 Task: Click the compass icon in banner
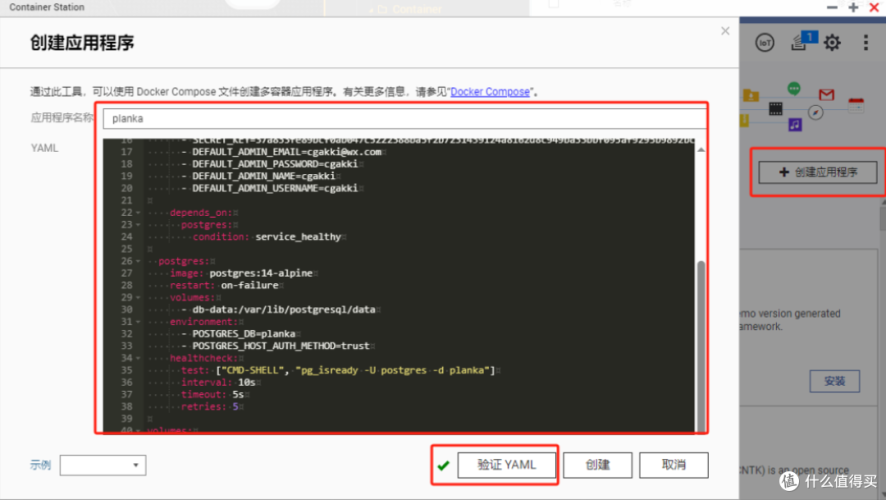point(815,112)
